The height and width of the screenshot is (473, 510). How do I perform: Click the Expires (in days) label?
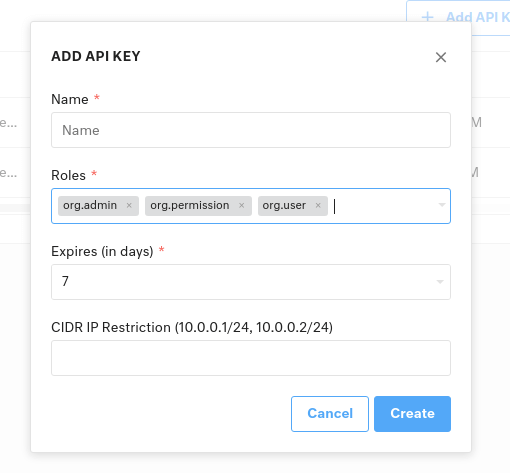point(102,251)
